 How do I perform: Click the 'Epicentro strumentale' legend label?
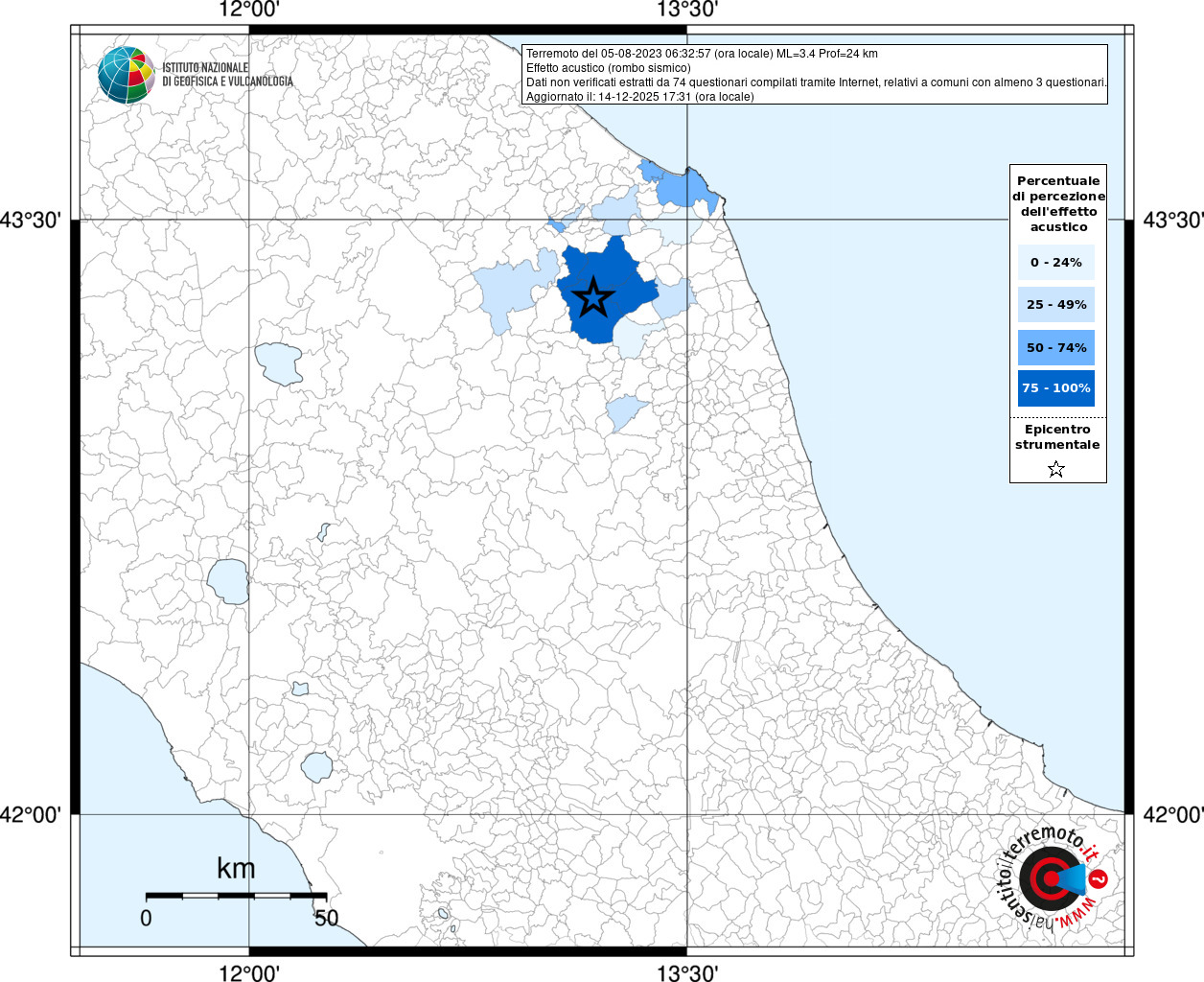(x=1057, y=436)
